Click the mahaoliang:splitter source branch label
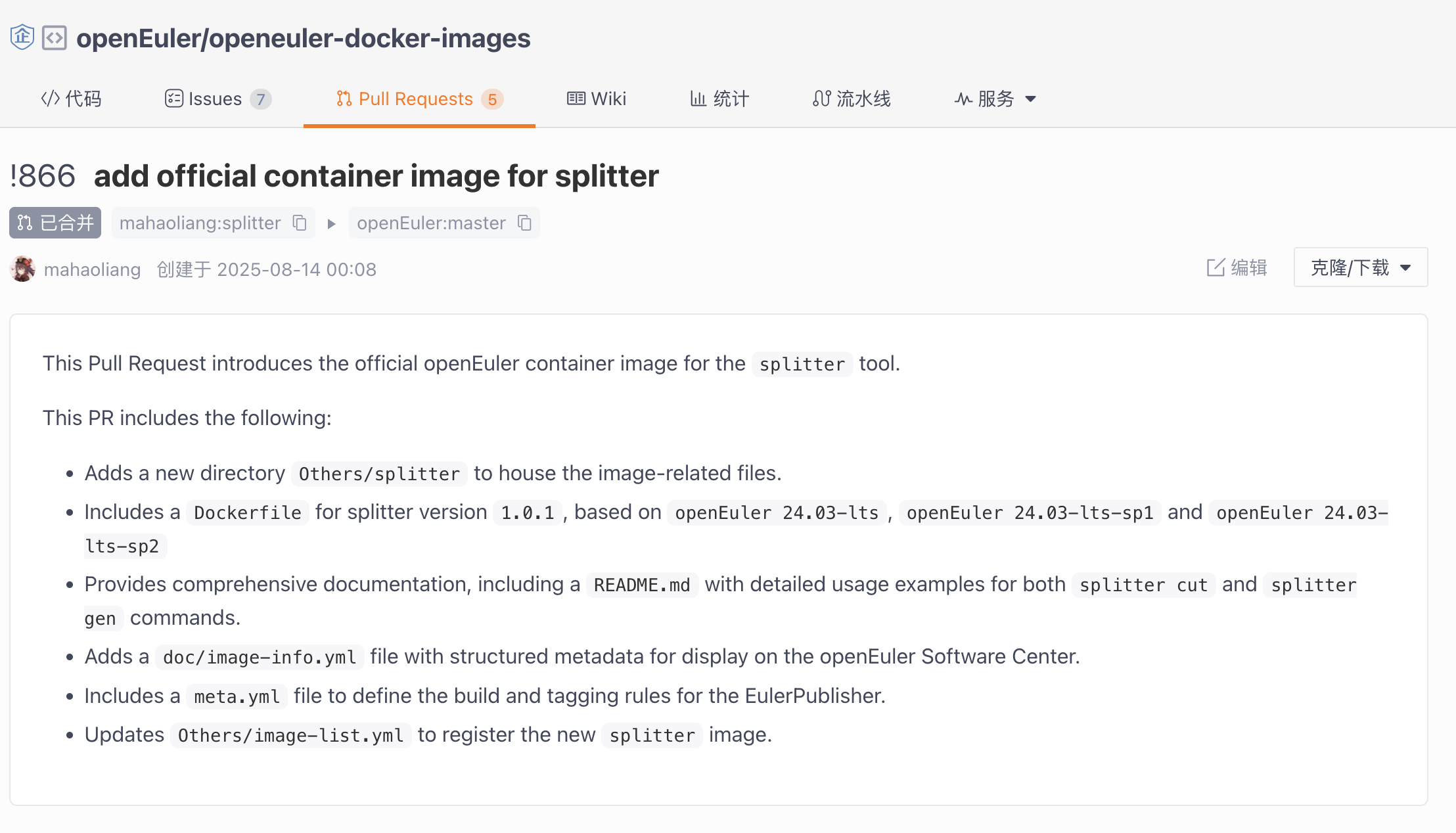Viewport: 1456px width, 833px height. pos(200,223)
